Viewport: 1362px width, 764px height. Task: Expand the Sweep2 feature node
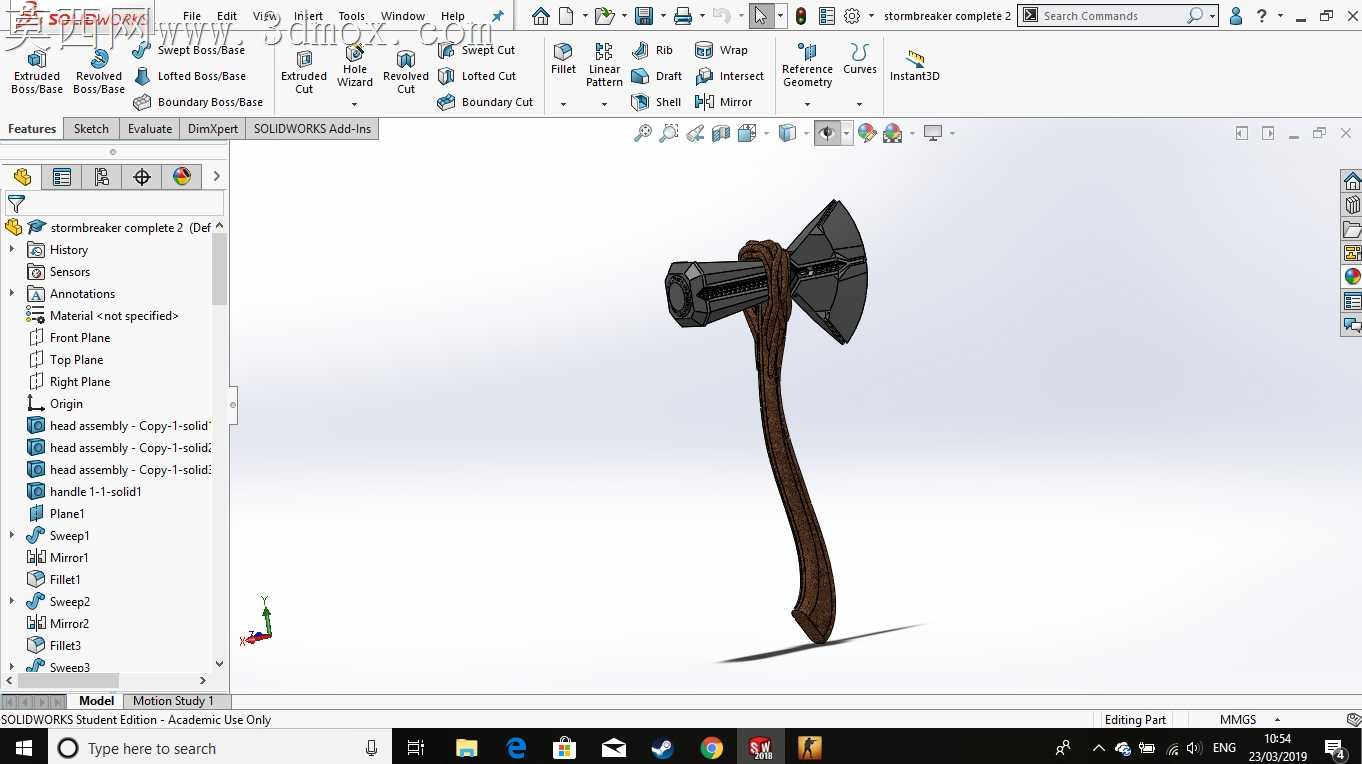[x=12, y=602]
